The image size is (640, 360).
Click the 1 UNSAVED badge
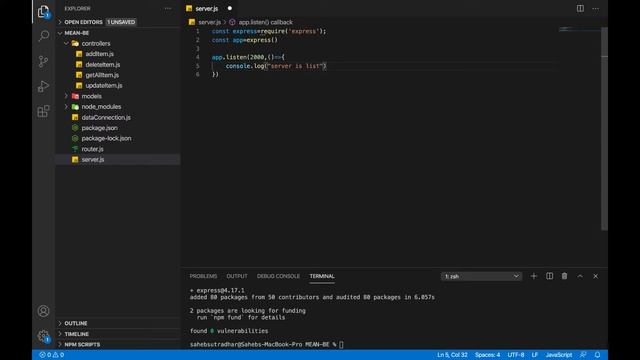click(121, 22)
